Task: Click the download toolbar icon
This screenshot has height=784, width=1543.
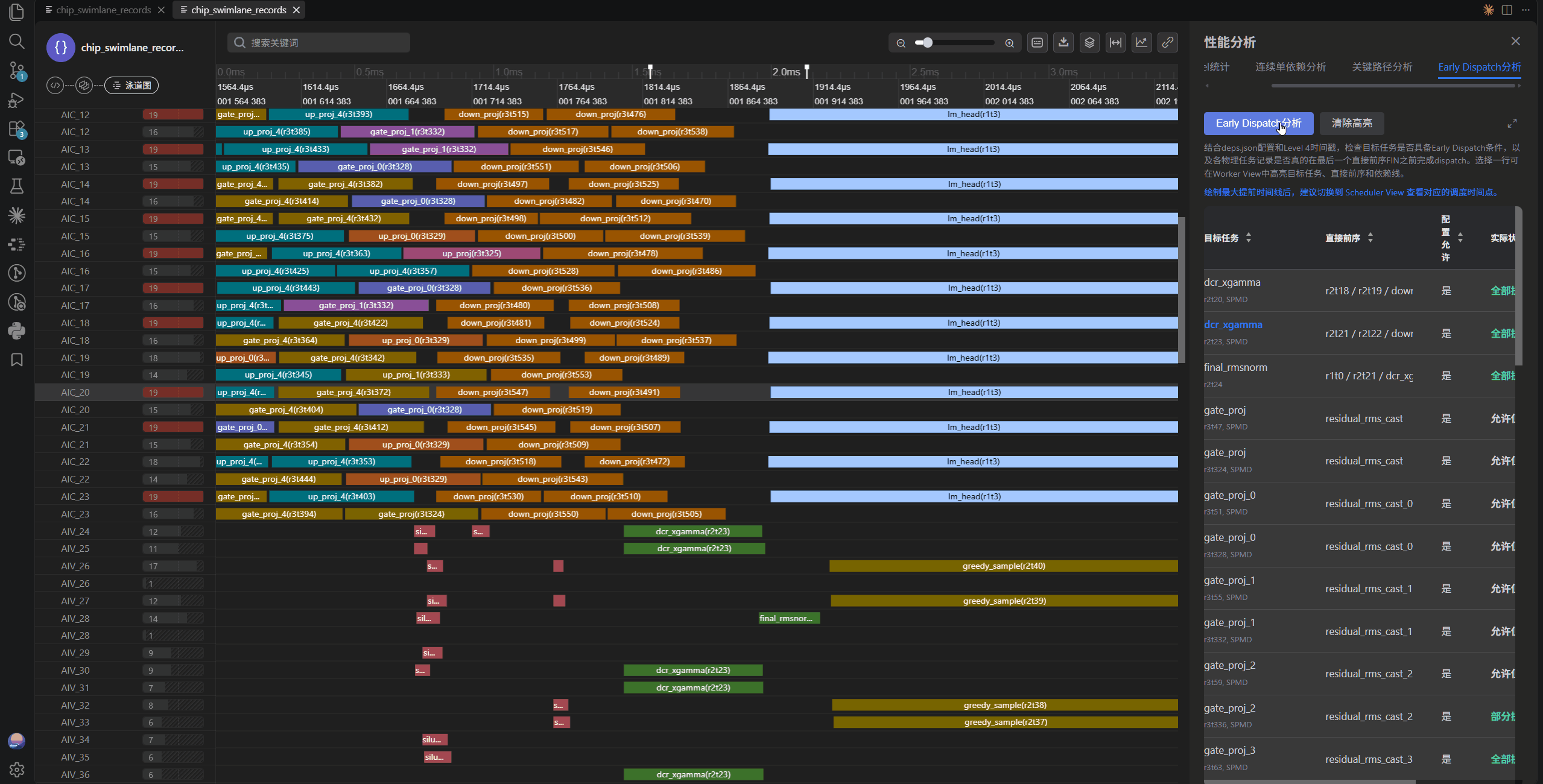Action: click(x=1063, y=43)
